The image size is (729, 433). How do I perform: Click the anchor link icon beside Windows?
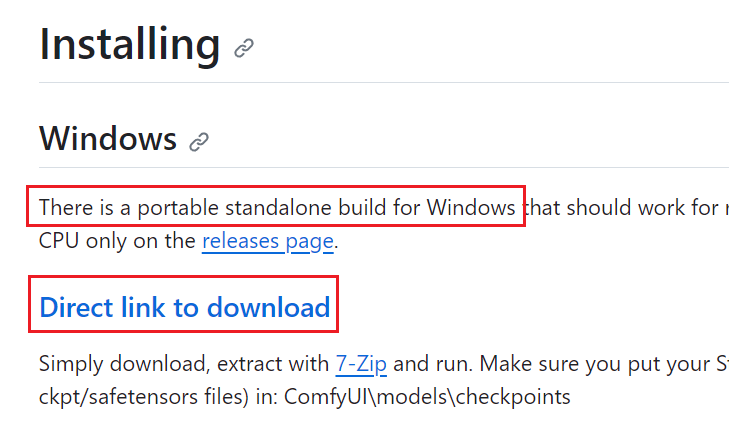click(x=199, y=141)
